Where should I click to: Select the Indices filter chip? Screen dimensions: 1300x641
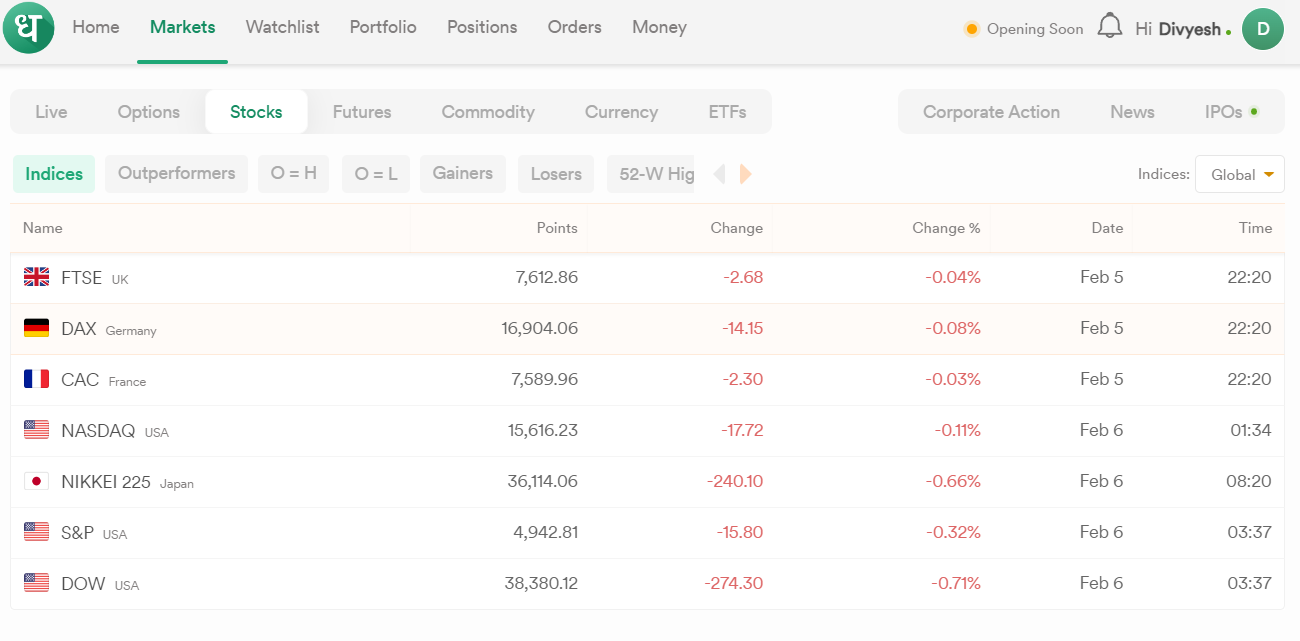point(54,174)
